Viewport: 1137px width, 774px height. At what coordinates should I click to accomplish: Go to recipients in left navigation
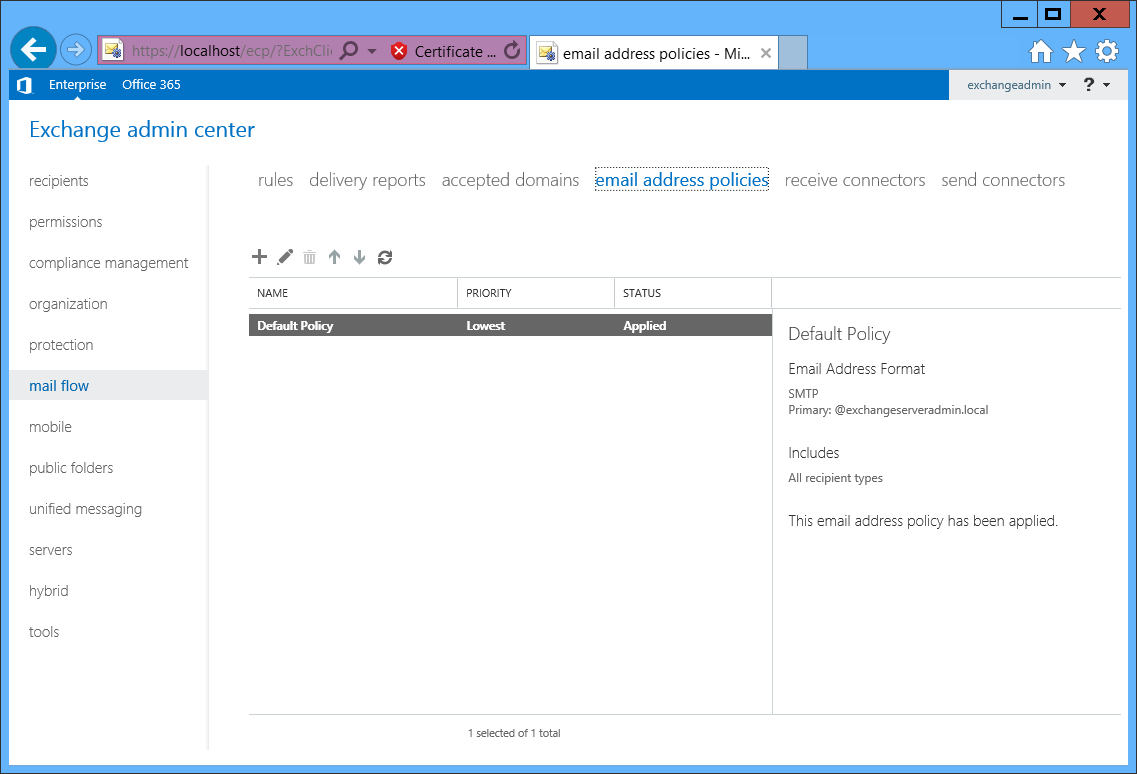[59, 181]
